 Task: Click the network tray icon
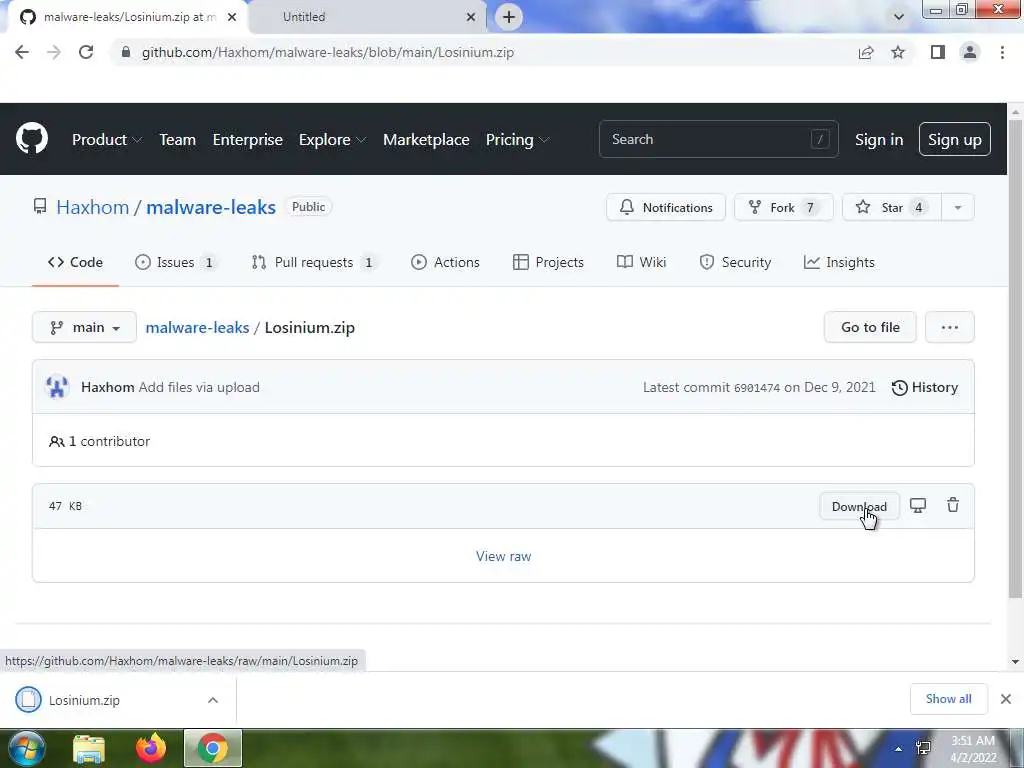(x=923, y=748)
